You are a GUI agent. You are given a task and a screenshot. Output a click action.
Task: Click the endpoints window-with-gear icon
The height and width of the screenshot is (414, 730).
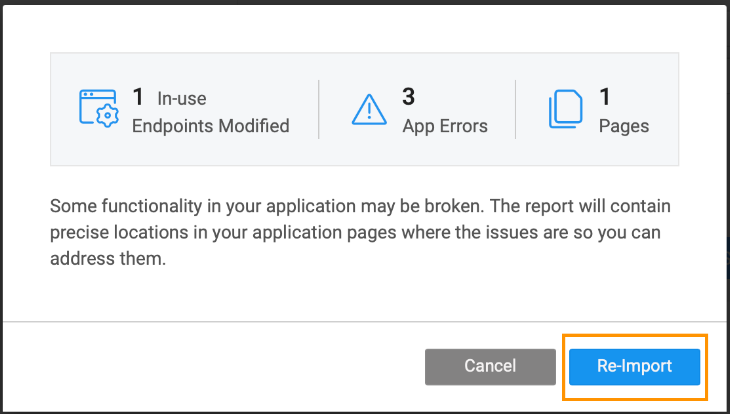98,109
